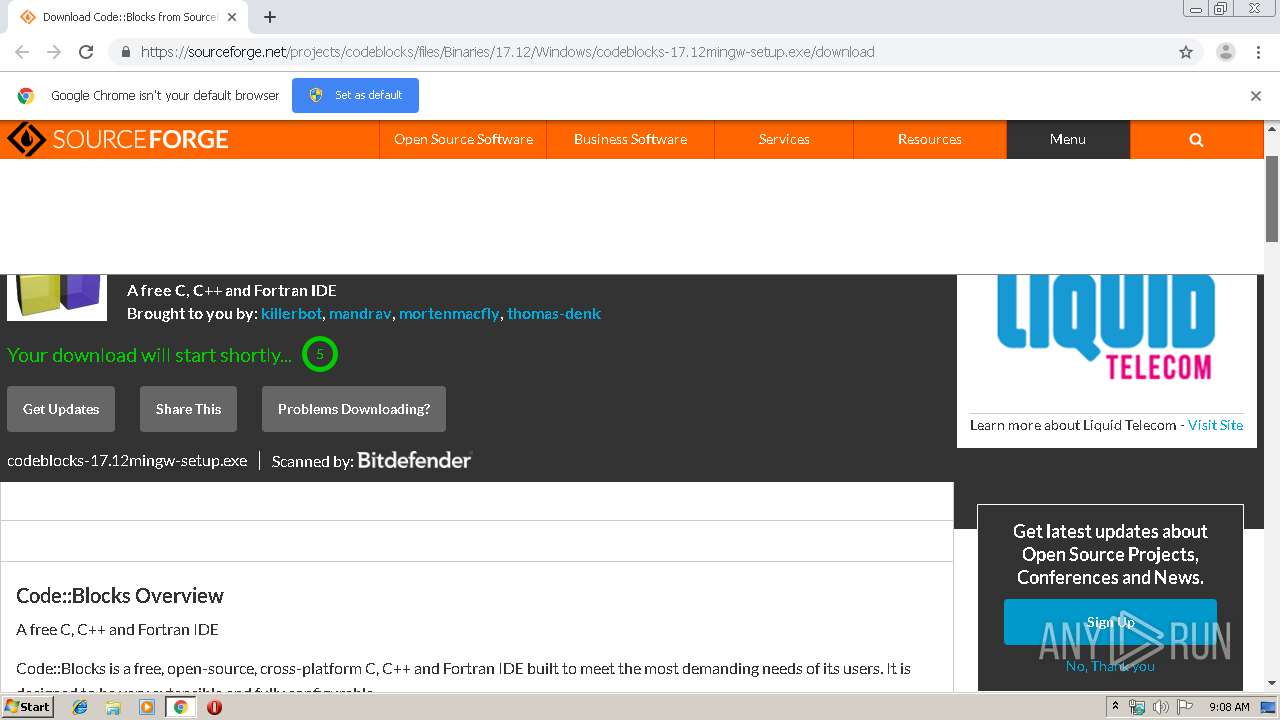The height and width of the screenshot is (720, 1280).
Task: Open the Windows Start button
Action: (28, 706)
